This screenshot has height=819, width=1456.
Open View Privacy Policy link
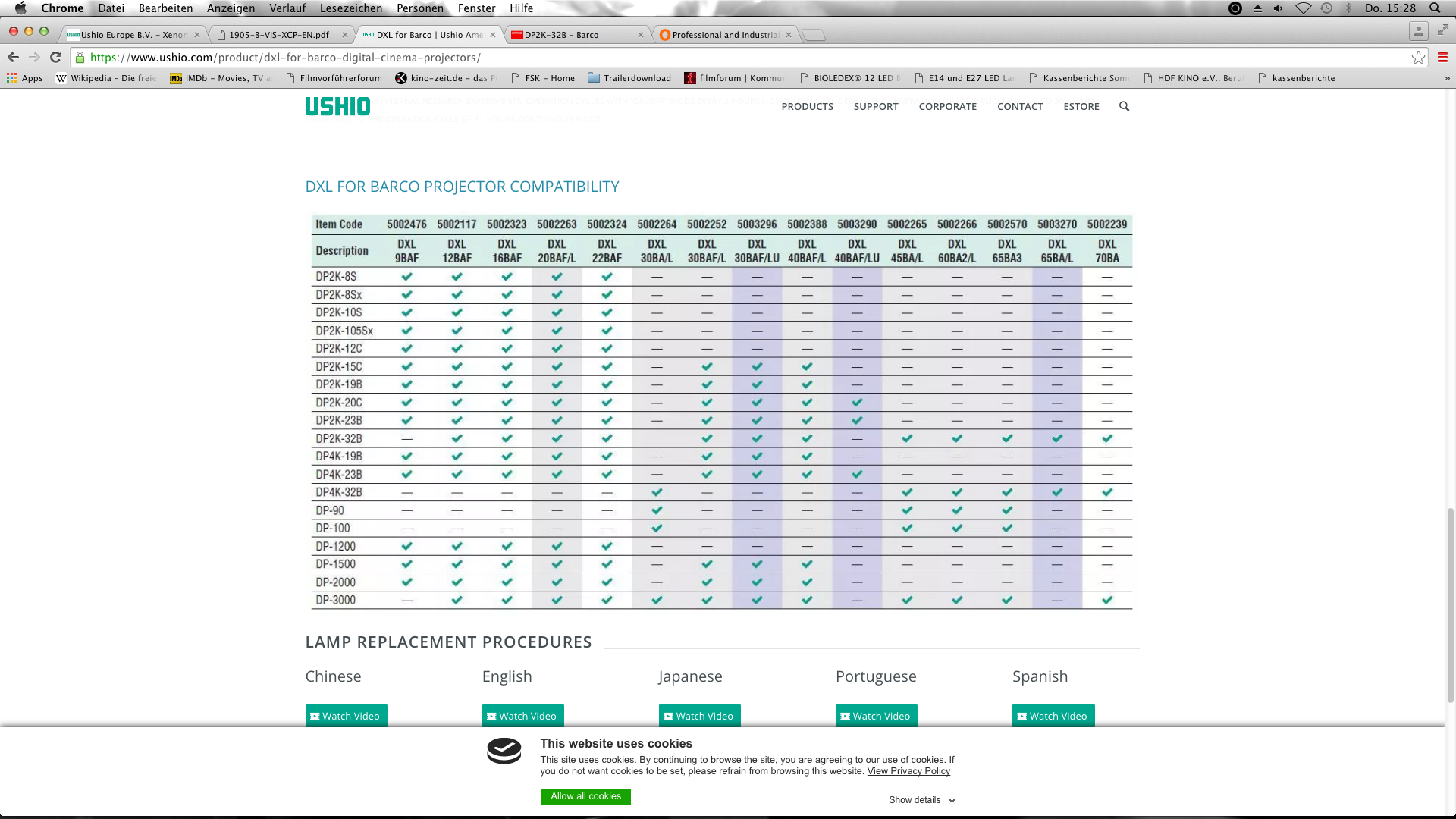click(908, 771)
